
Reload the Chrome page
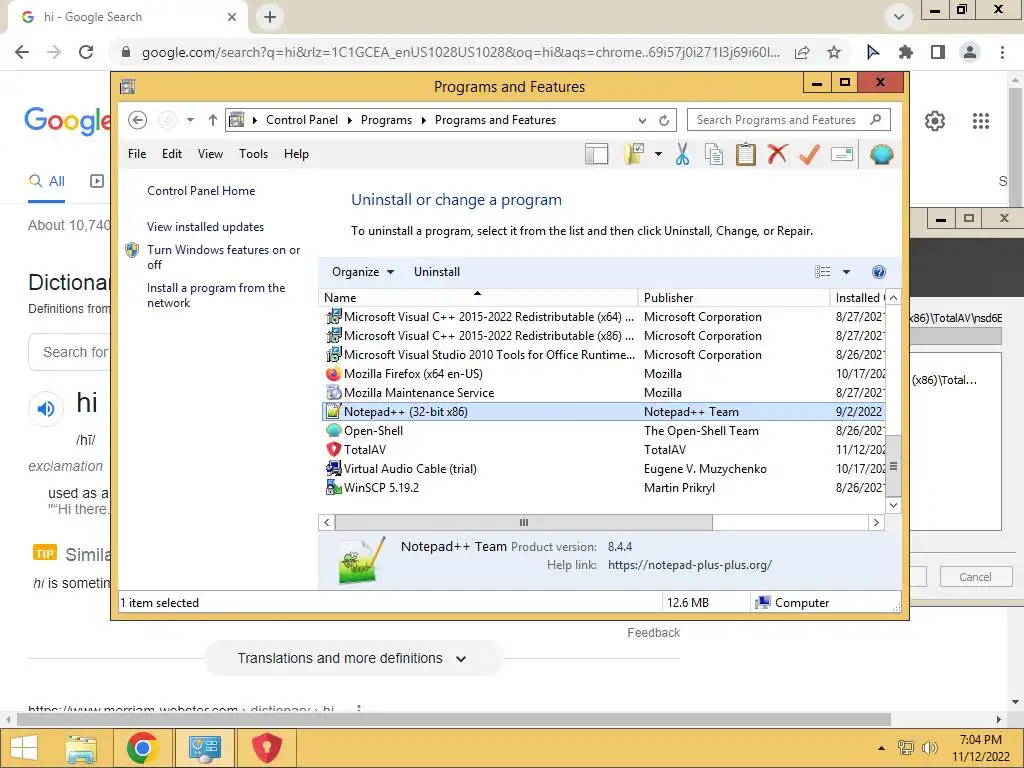(x=86, y=52)
